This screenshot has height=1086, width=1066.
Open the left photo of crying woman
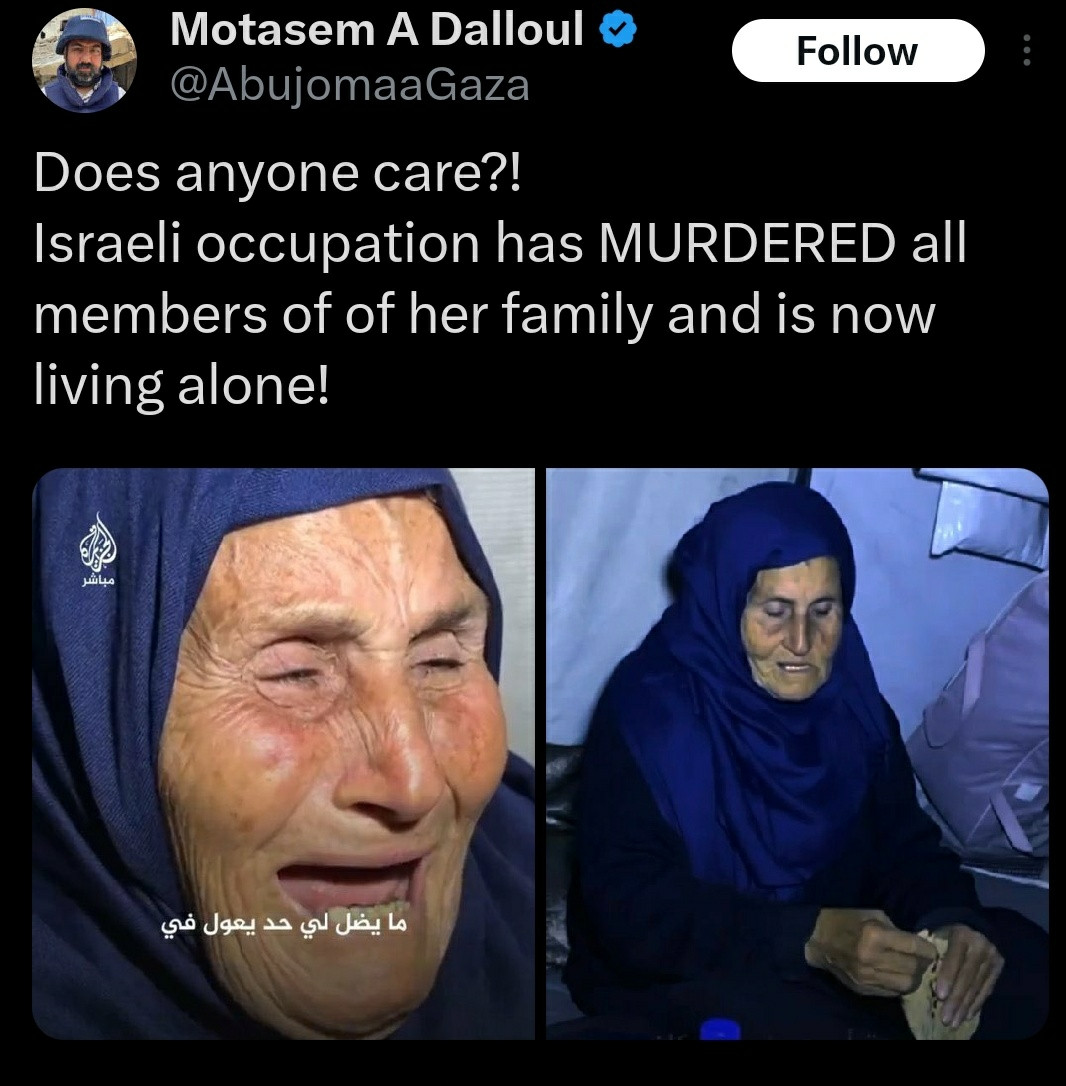(x=283, y=754)
